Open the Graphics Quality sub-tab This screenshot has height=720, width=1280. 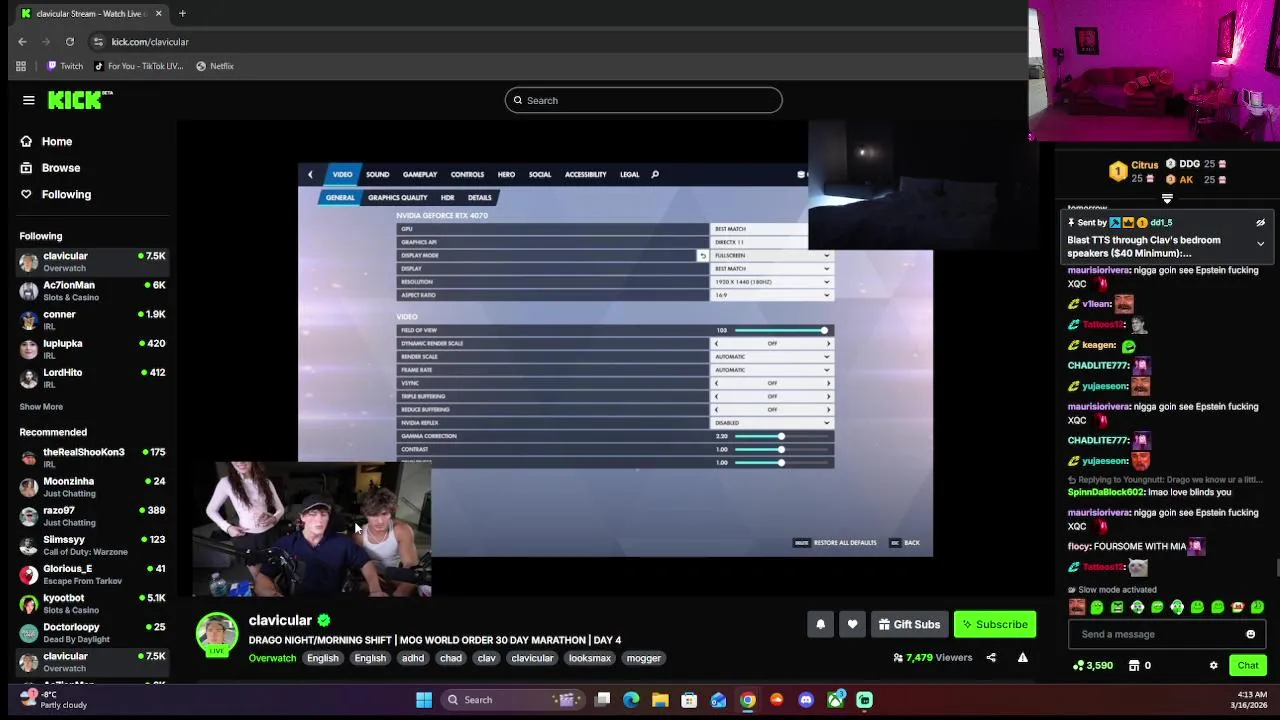click(397, 197)
